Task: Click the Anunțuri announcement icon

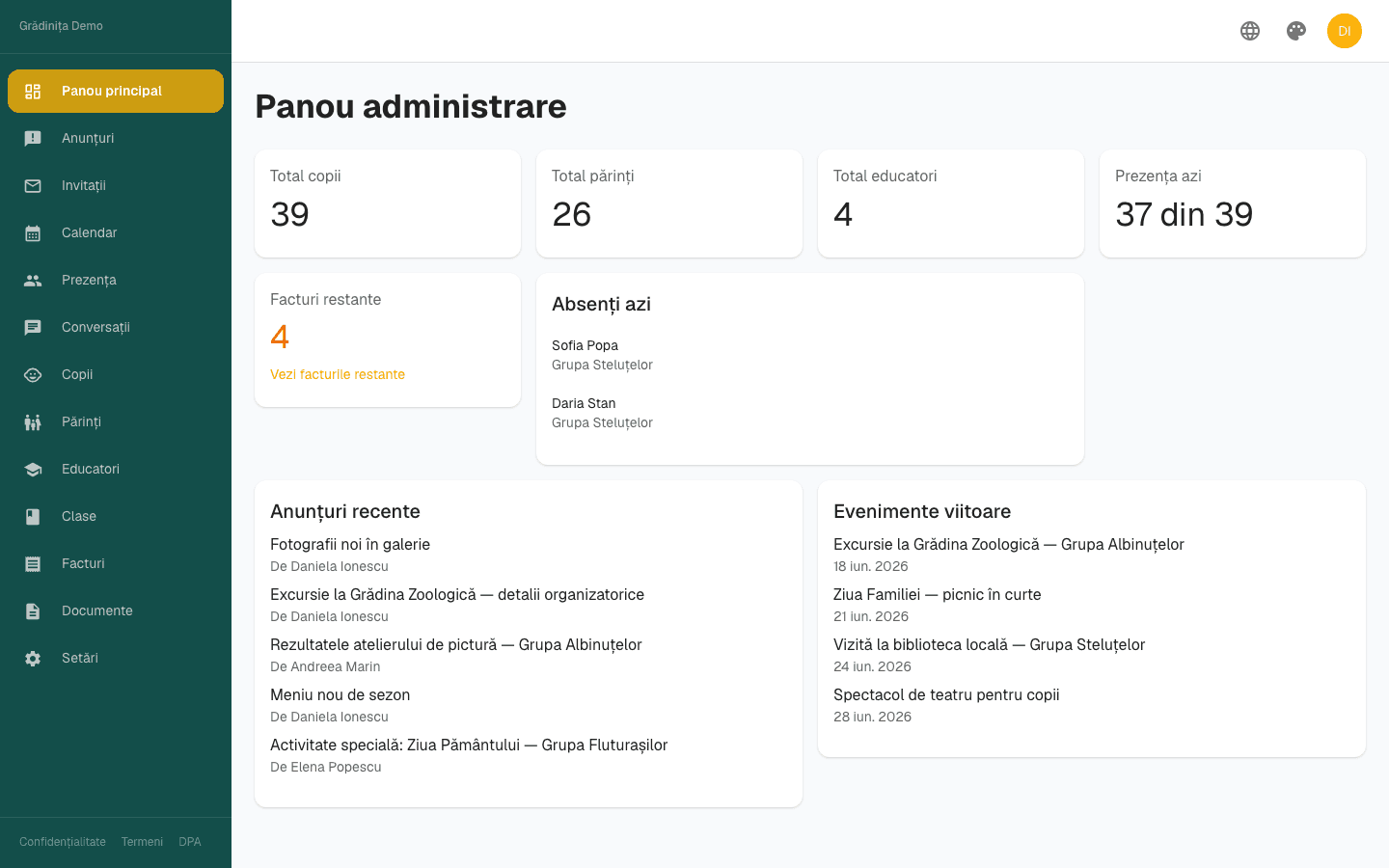Action: [x=33, y=138]
